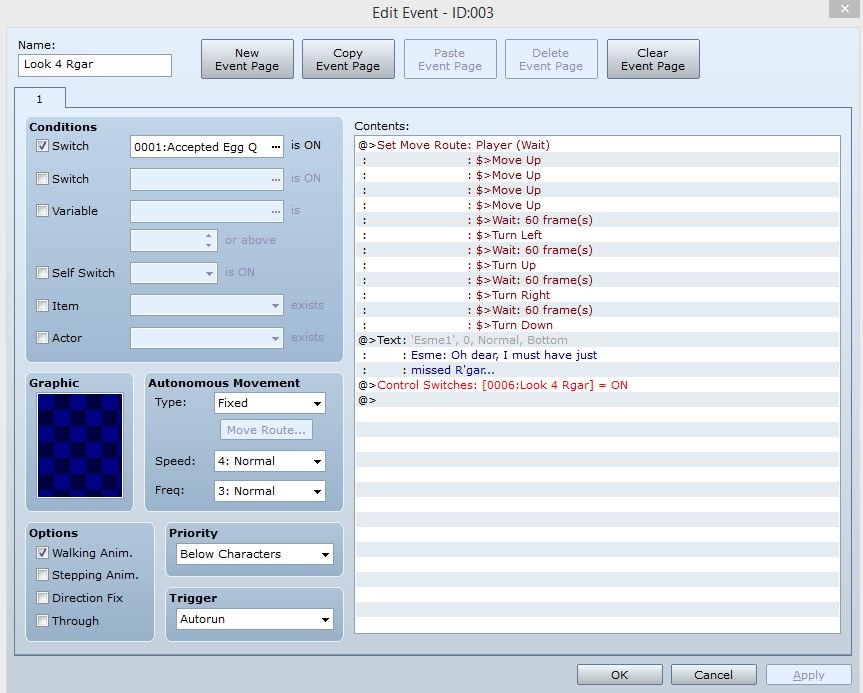The image size is (863, 693).
Task: Open the Item condition dropdown
Action: pyautogui.click(x=207, y=305)
